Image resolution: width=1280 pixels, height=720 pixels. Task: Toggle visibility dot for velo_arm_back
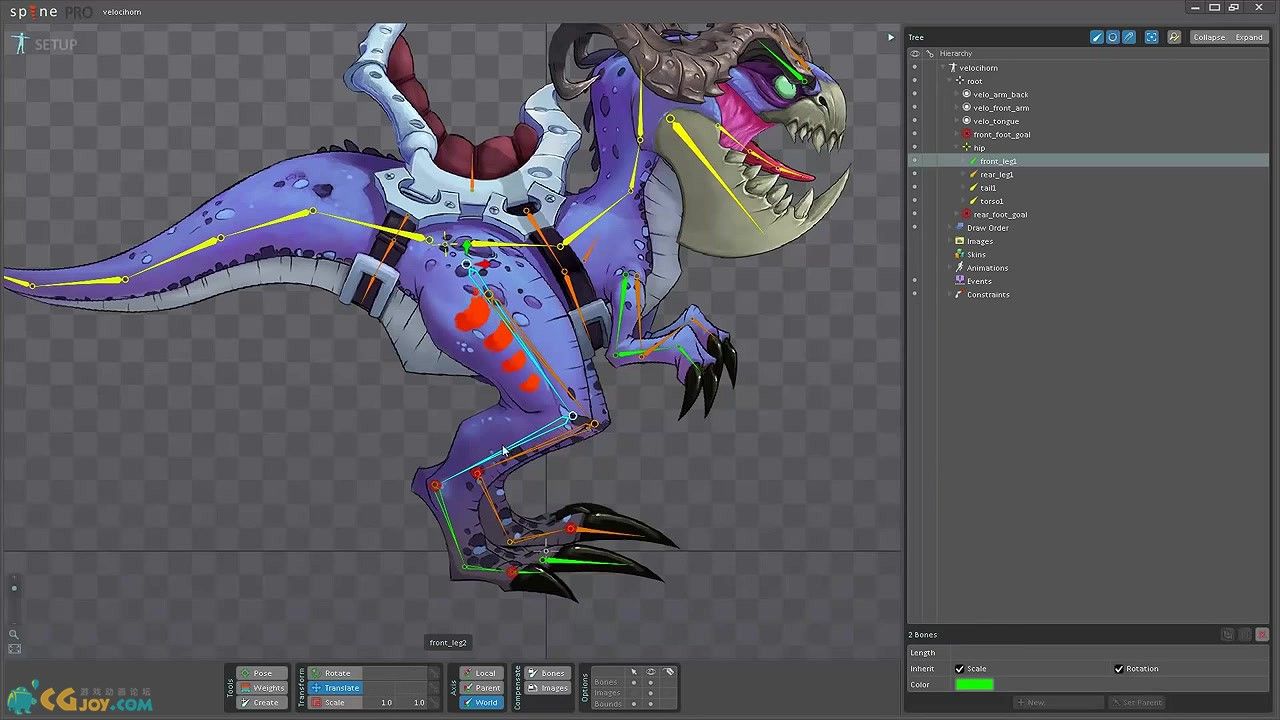tap(914, 94)
